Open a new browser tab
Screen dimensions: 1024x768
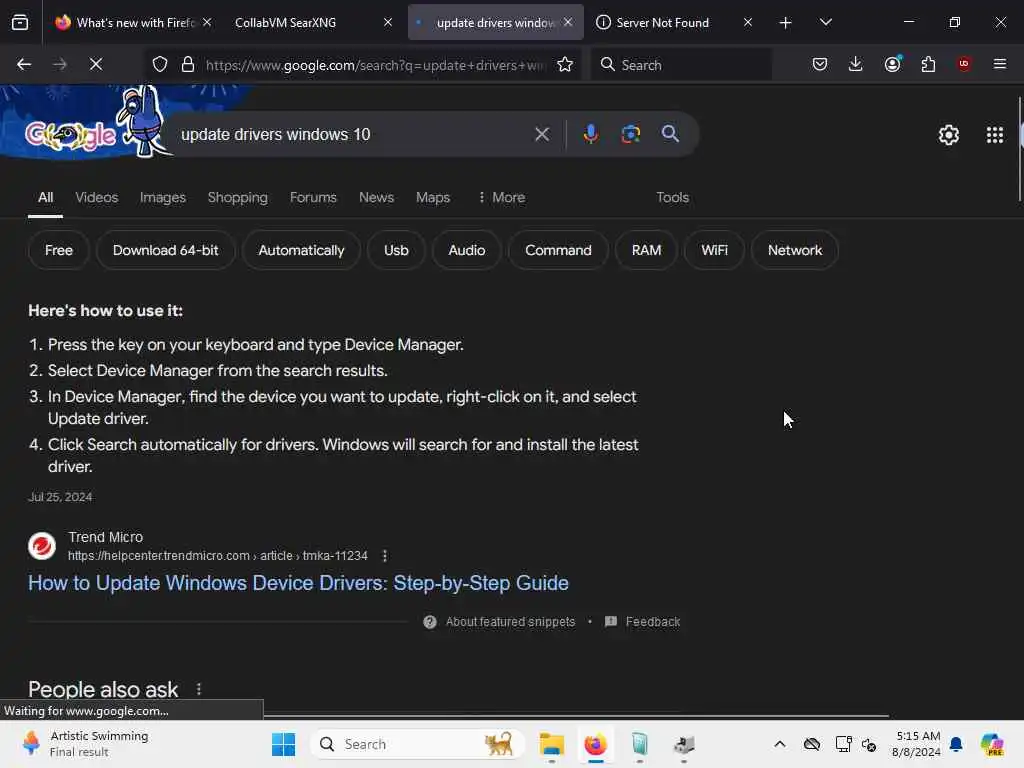point(786,23)
